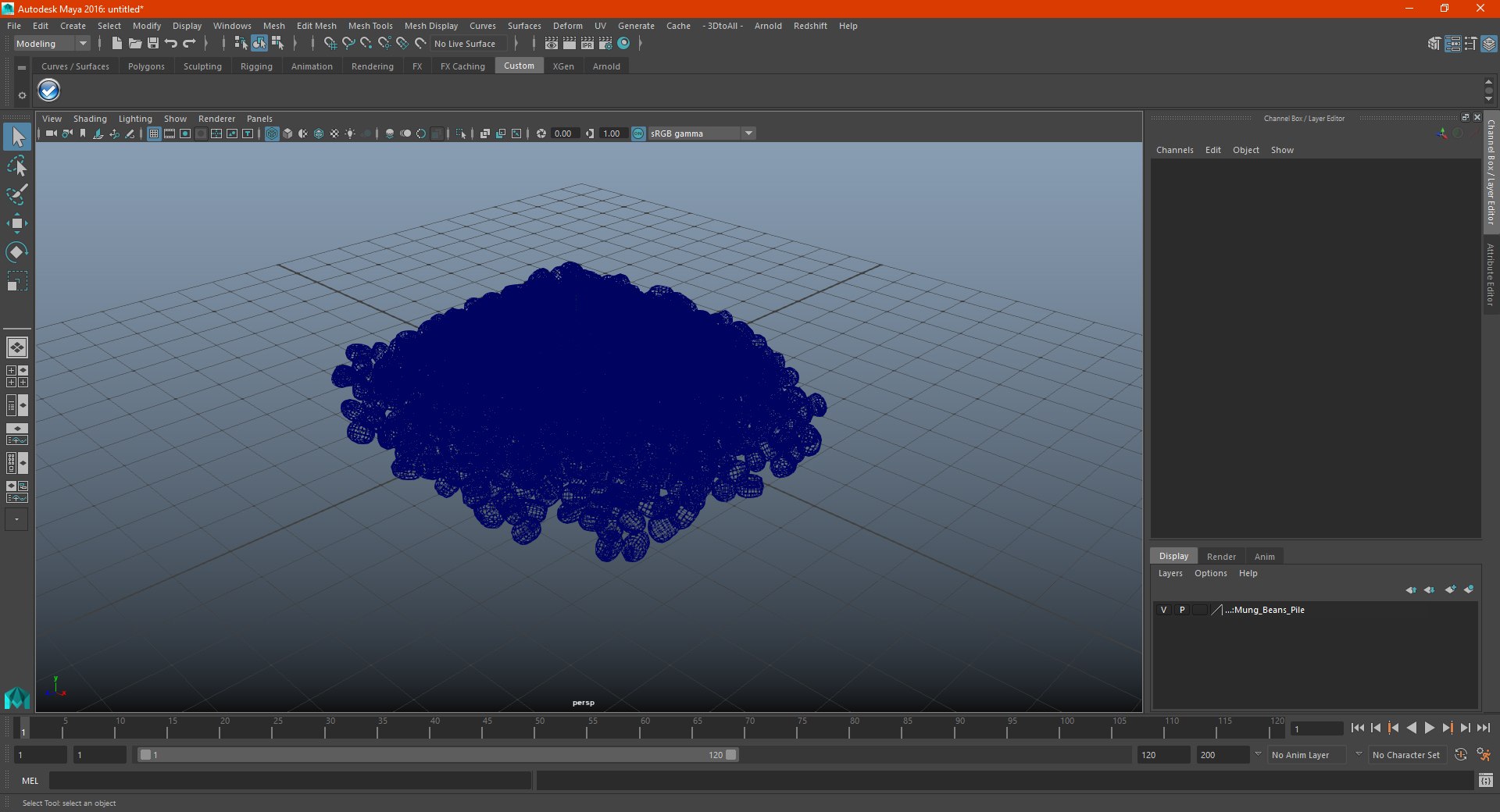
Task: Open the Modeling menu set dropdown
Action: (x=52, y=44)
